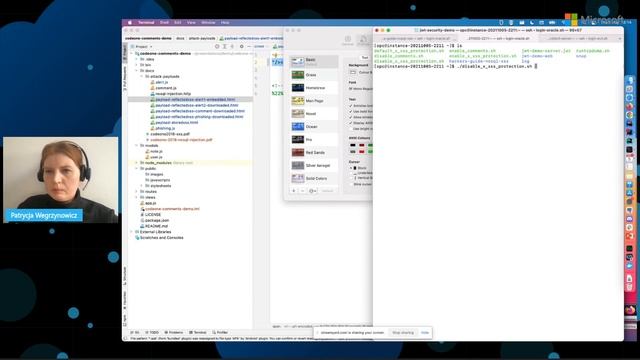Collapse the models folder

point(137,145)
